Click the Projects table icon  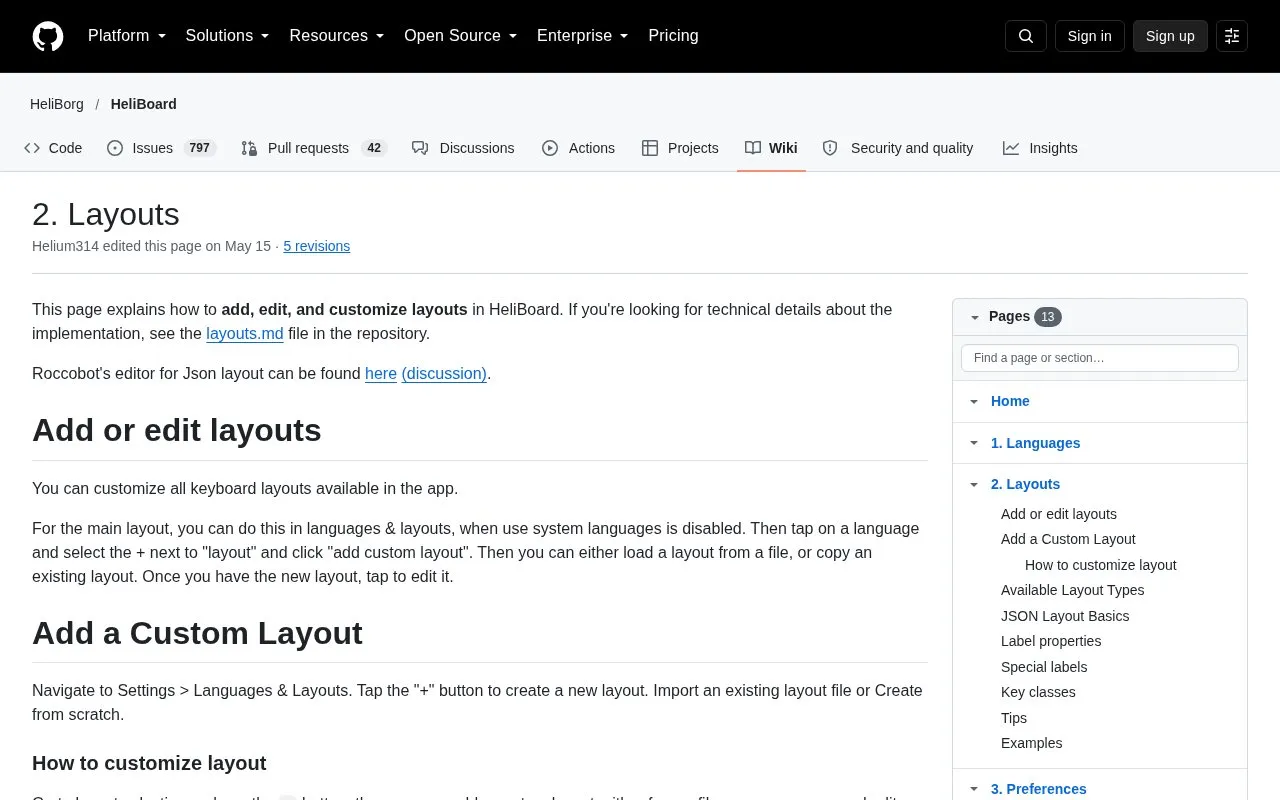[650, 148]
